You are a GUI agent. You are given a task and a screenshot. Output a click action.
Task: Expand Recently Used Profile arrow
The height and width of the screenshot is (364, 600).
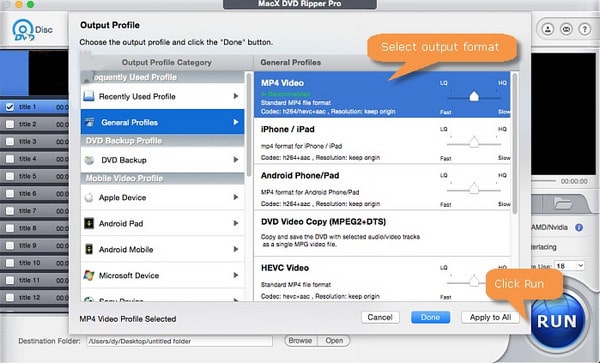pos(236,96)
